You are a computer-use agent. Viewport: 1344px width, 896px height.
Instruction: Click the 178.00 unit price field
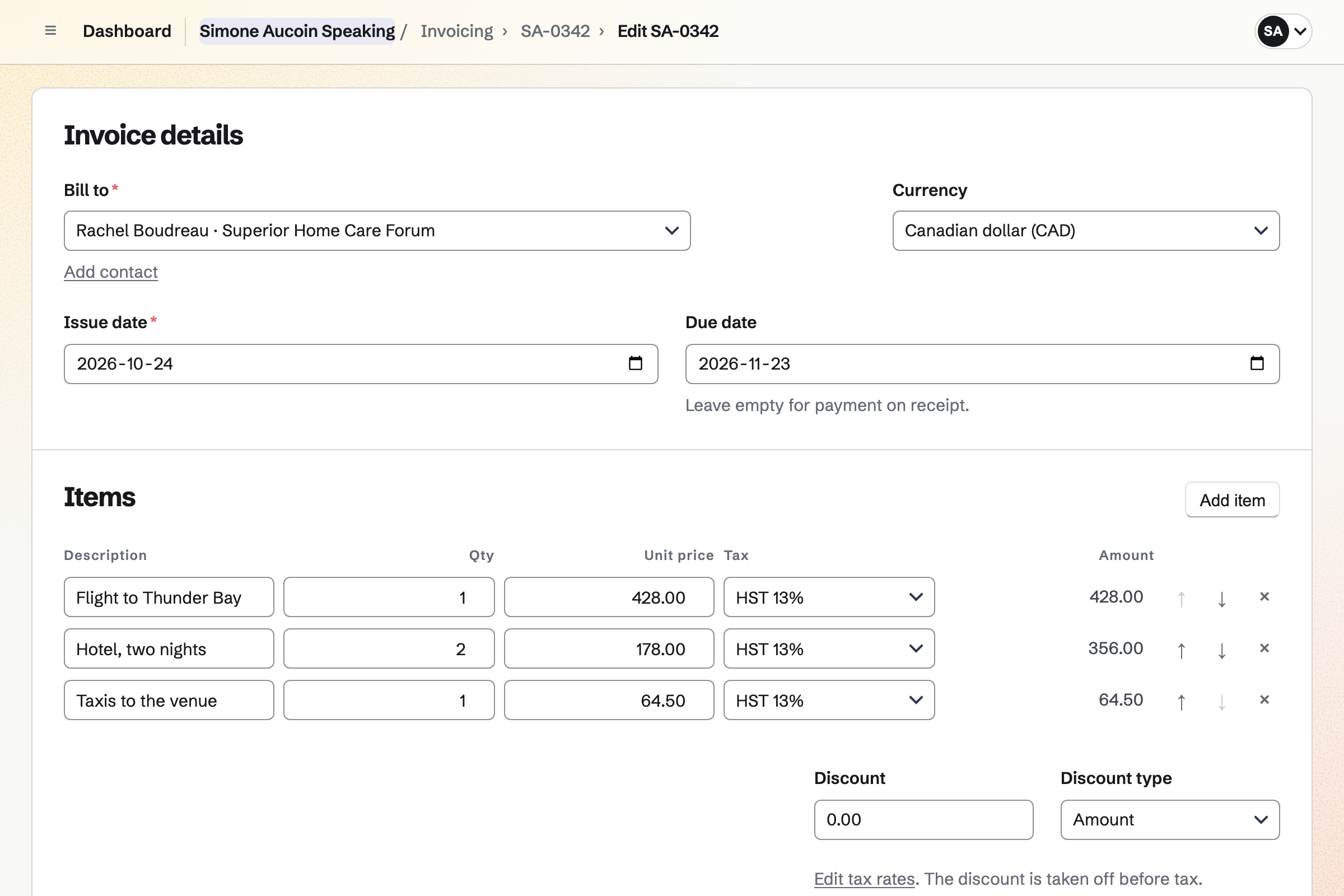tap(609, 648)
